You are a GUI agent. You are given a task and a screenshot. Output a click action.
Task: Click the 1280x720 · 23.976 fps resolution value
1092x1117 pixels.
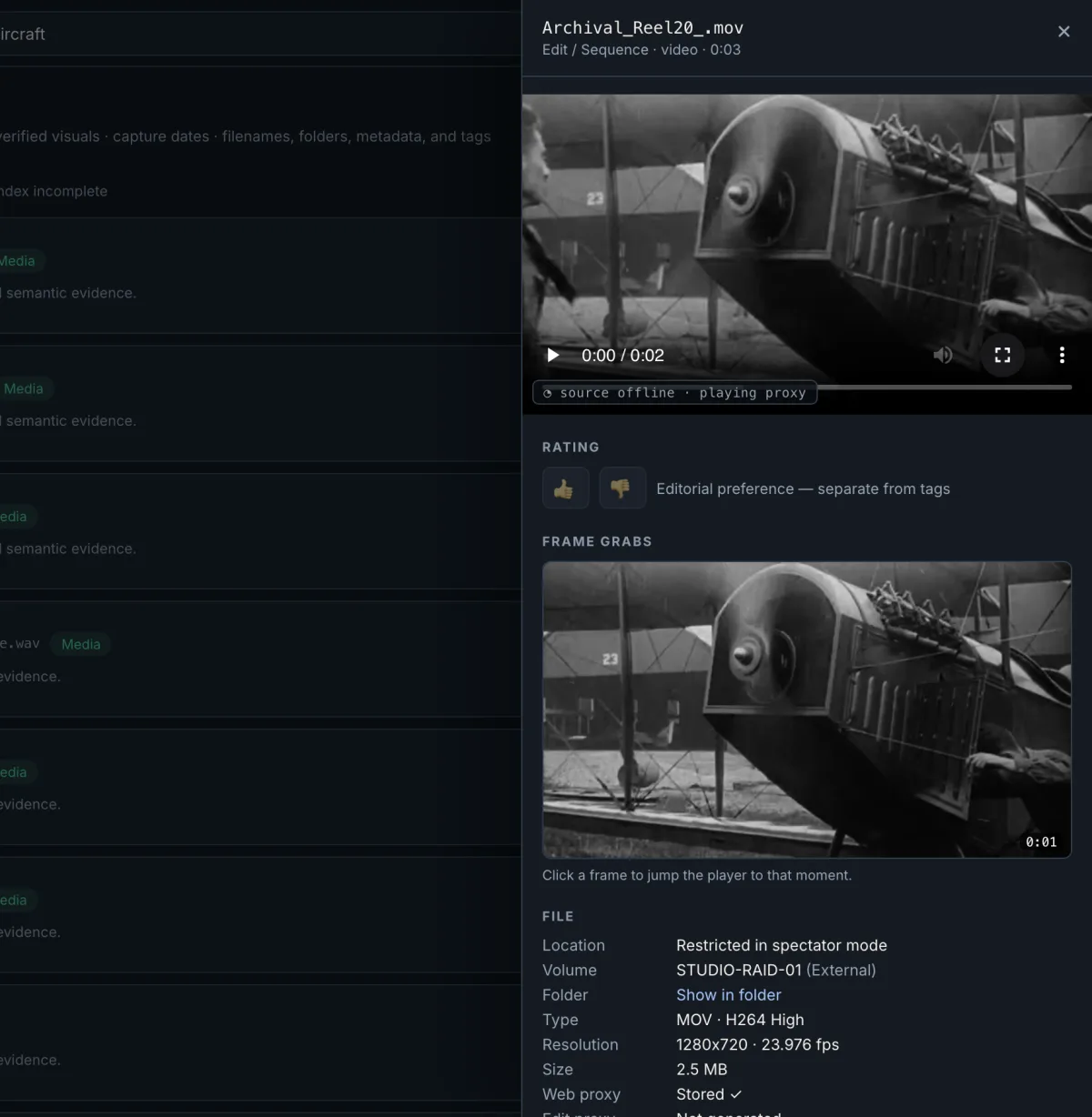(757, 1044)
